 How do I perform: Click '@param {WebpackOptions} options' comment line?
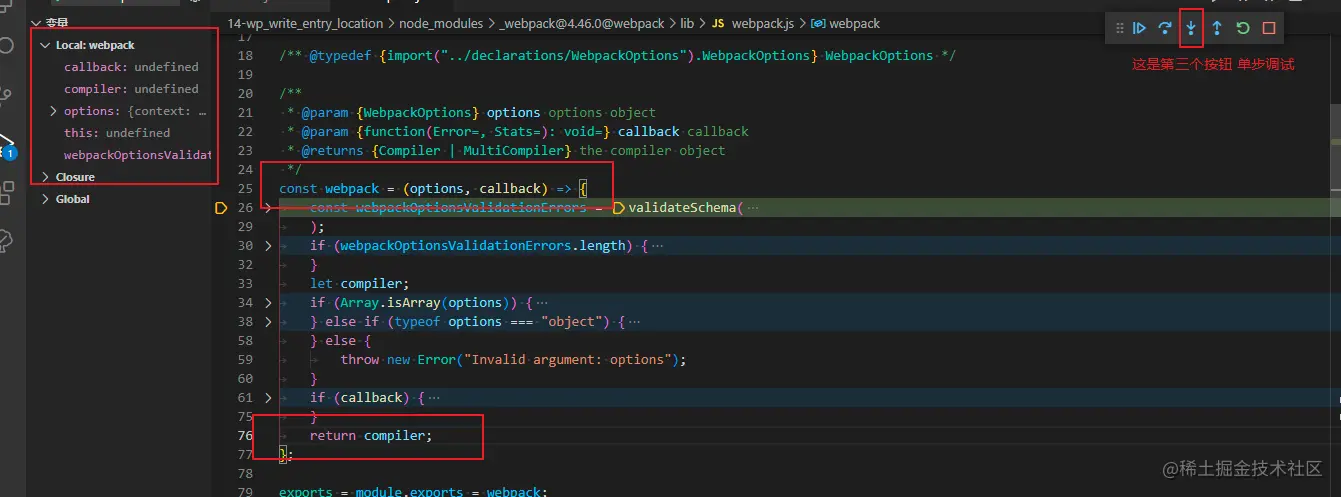[x=471, y=113]
